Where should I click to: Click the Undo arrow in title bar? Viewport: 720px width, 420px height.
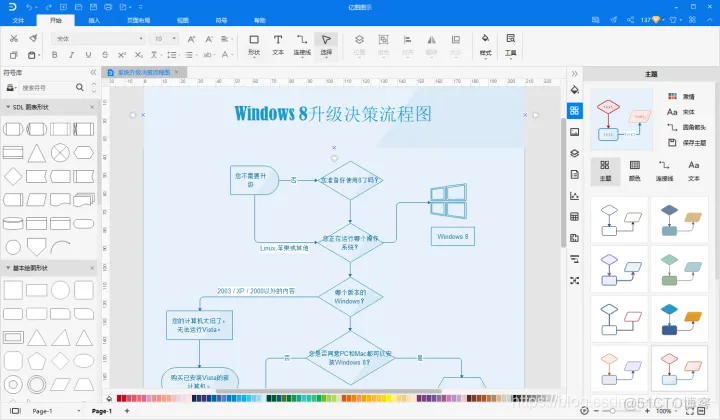[x=29, y=7]
